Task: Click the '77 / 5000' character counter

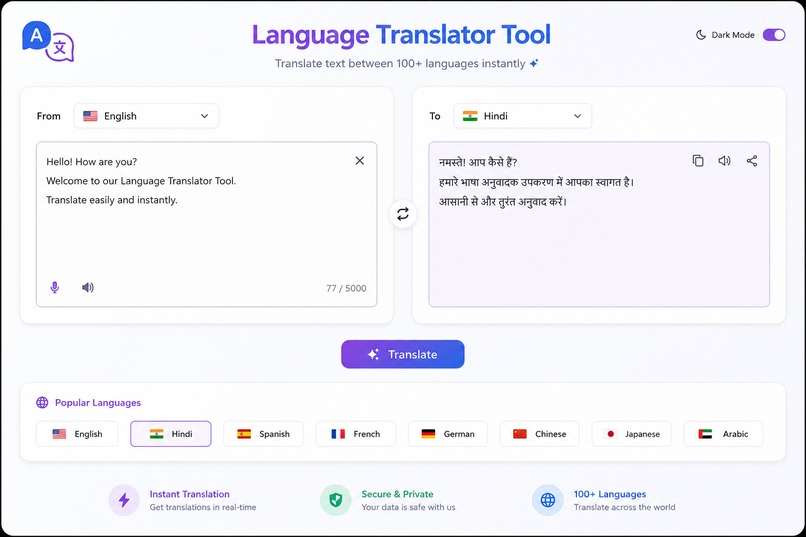Action: [x=346, y=288]
